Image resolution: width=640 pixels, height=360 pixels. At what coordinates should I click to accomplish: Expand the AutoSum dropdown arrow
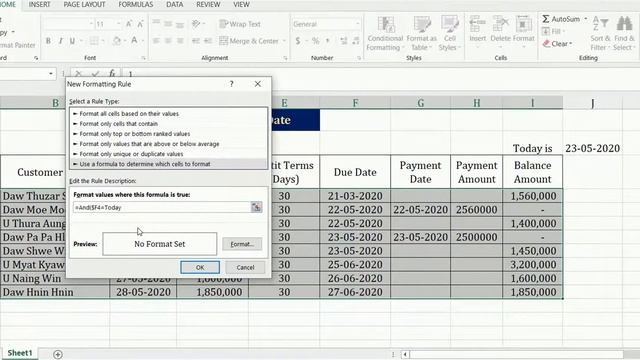[x=586, y=19]
